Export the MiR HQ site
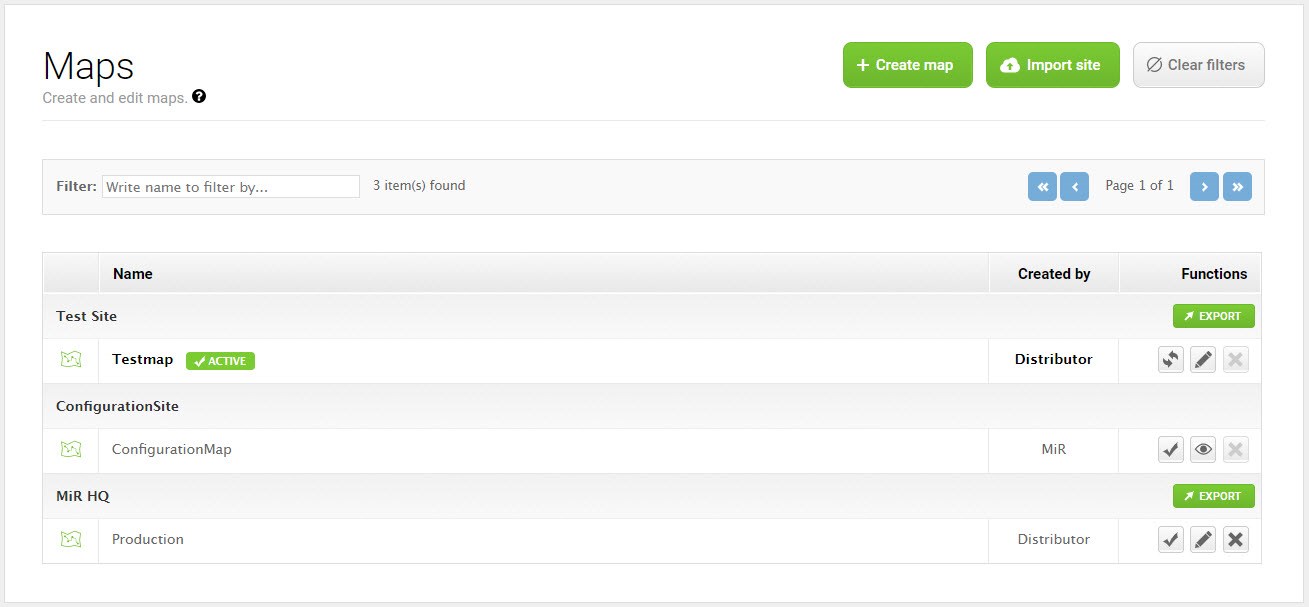1309x607 pixels. (1213, 495)
